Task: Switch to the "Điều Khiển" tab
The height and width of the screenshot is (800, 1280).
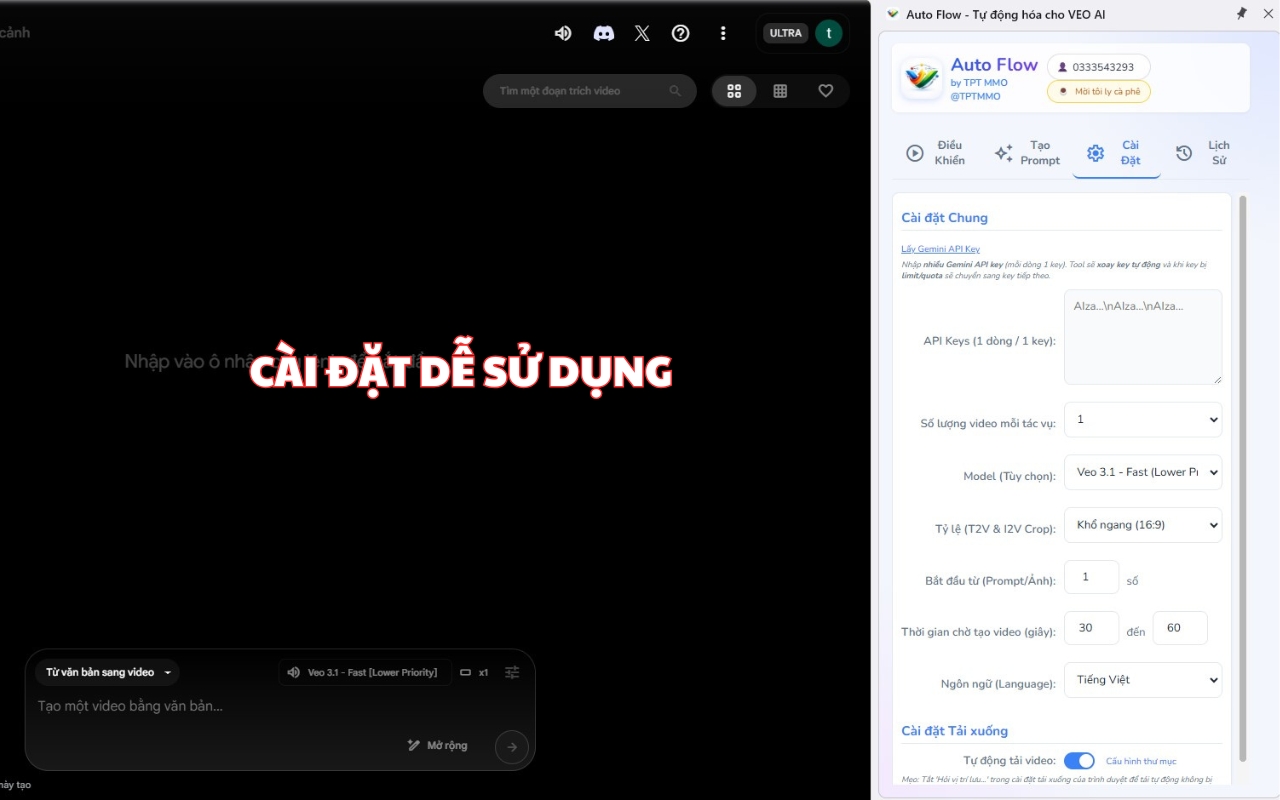Action: point(937,153)
